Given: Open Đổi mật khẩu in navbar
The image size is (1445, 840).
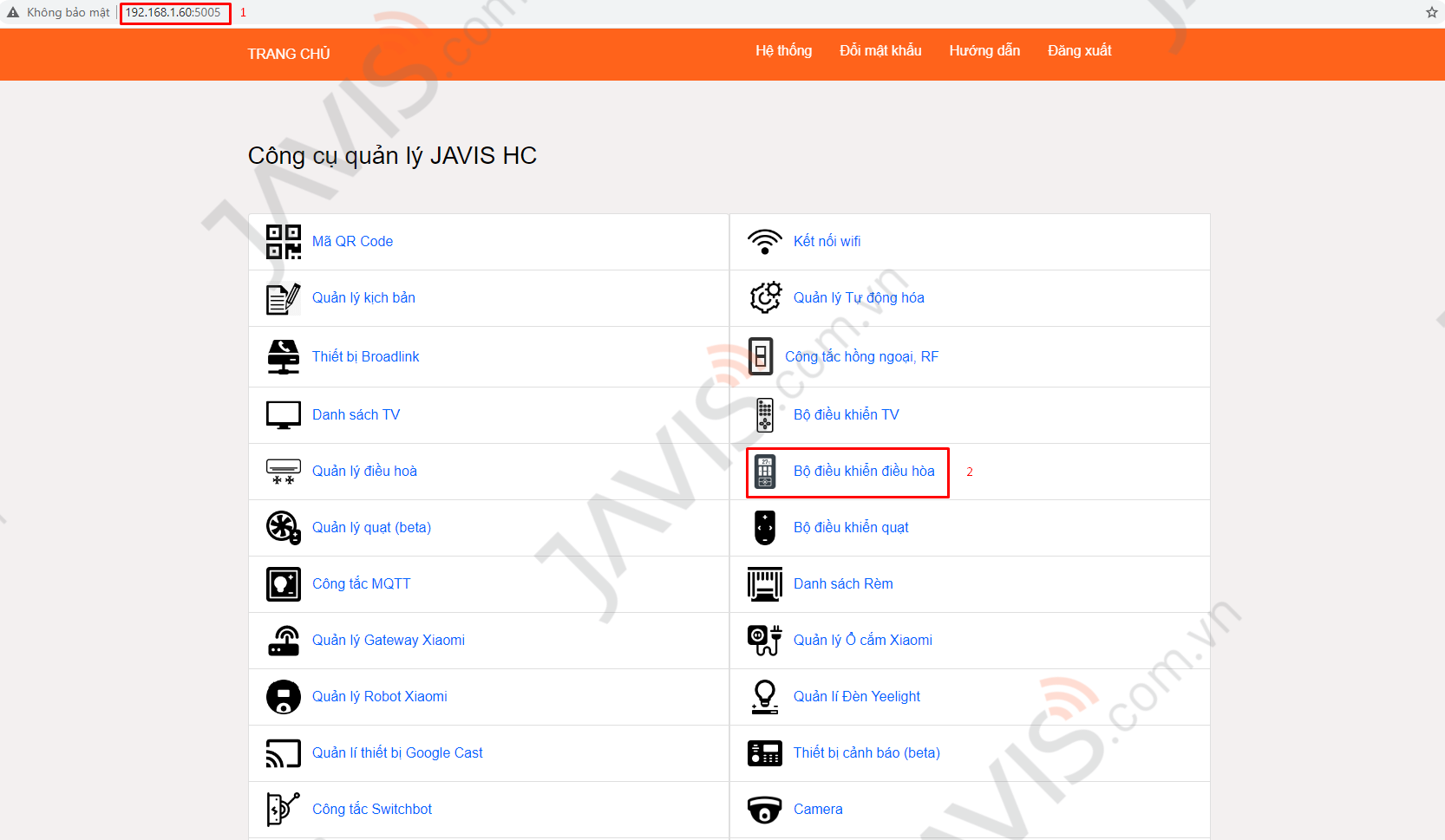Looking at the screenshot, I should (880, 50).
